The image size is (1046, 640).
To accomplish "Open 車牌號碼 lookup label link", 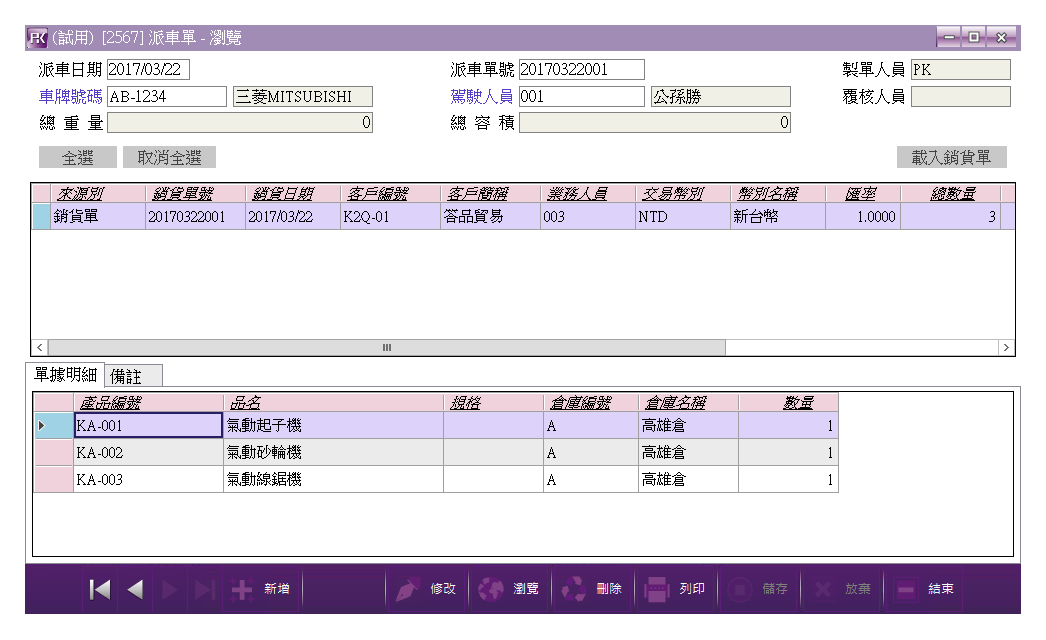I will pyautogui.click(x=70, y=97).
